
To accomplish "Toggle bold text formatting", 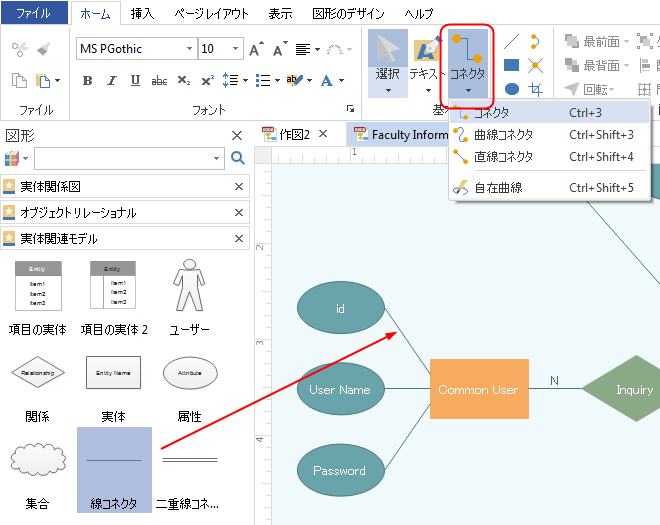I will [x=87, y=81].
